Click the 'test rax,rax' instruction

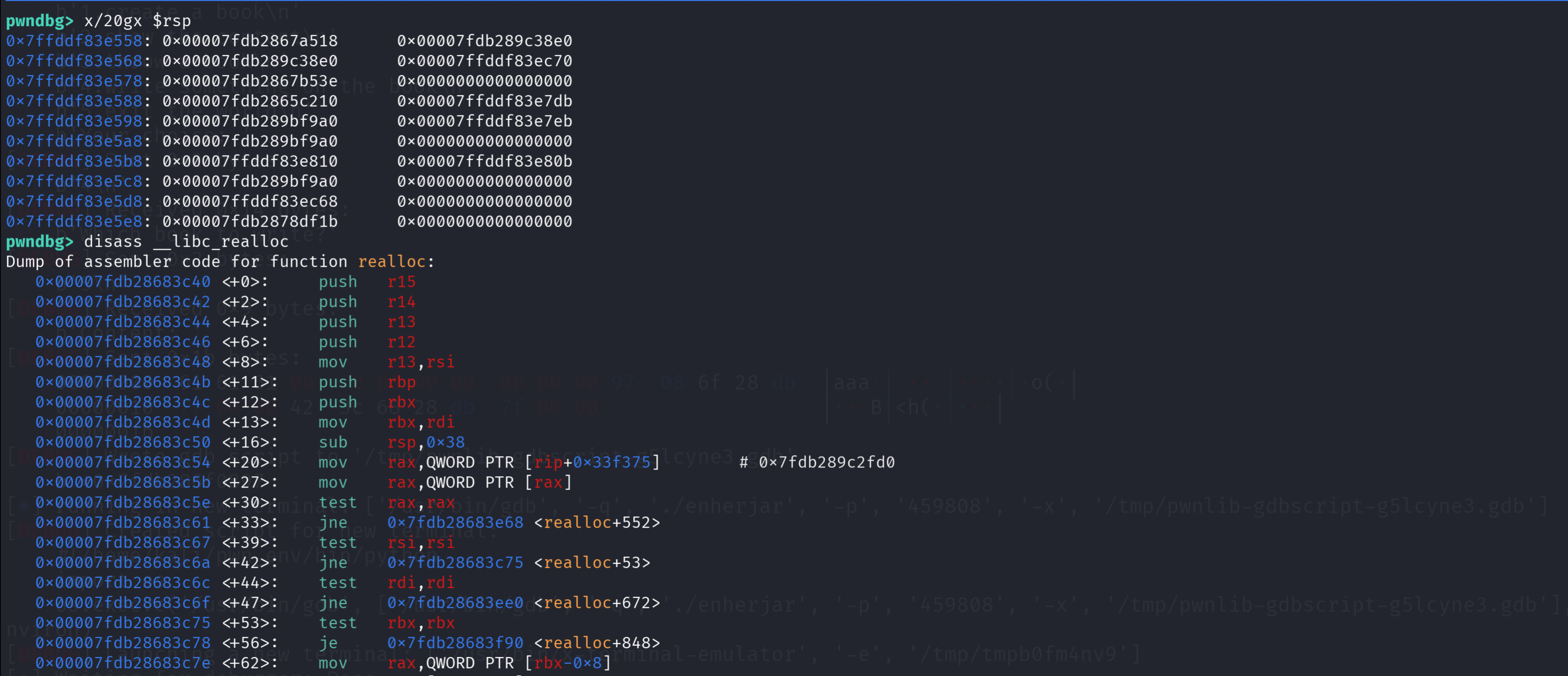click(x=387, y=502)
